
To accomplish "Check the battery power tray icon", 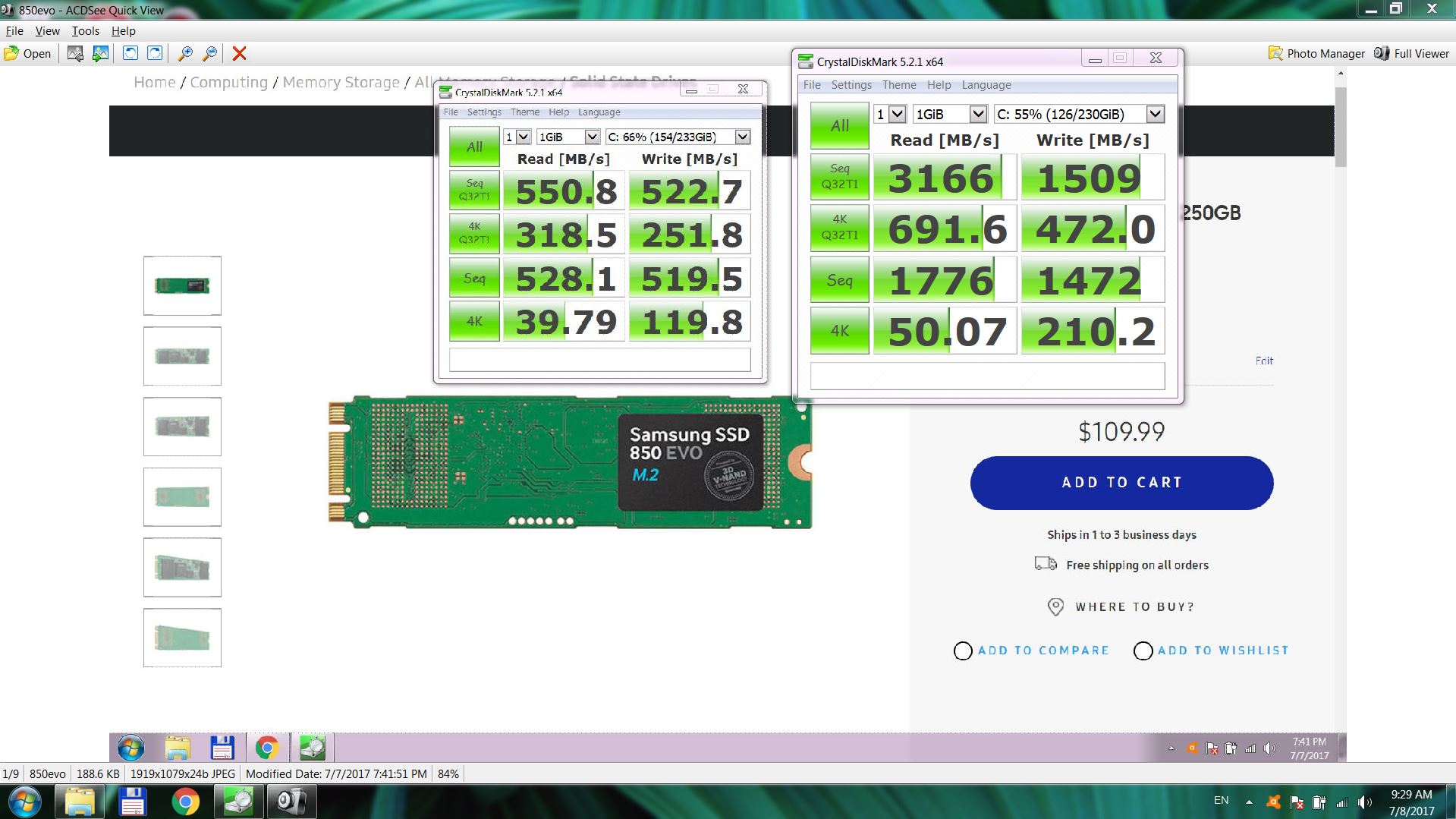I will pyautogui.click(x=1319, y=802).
